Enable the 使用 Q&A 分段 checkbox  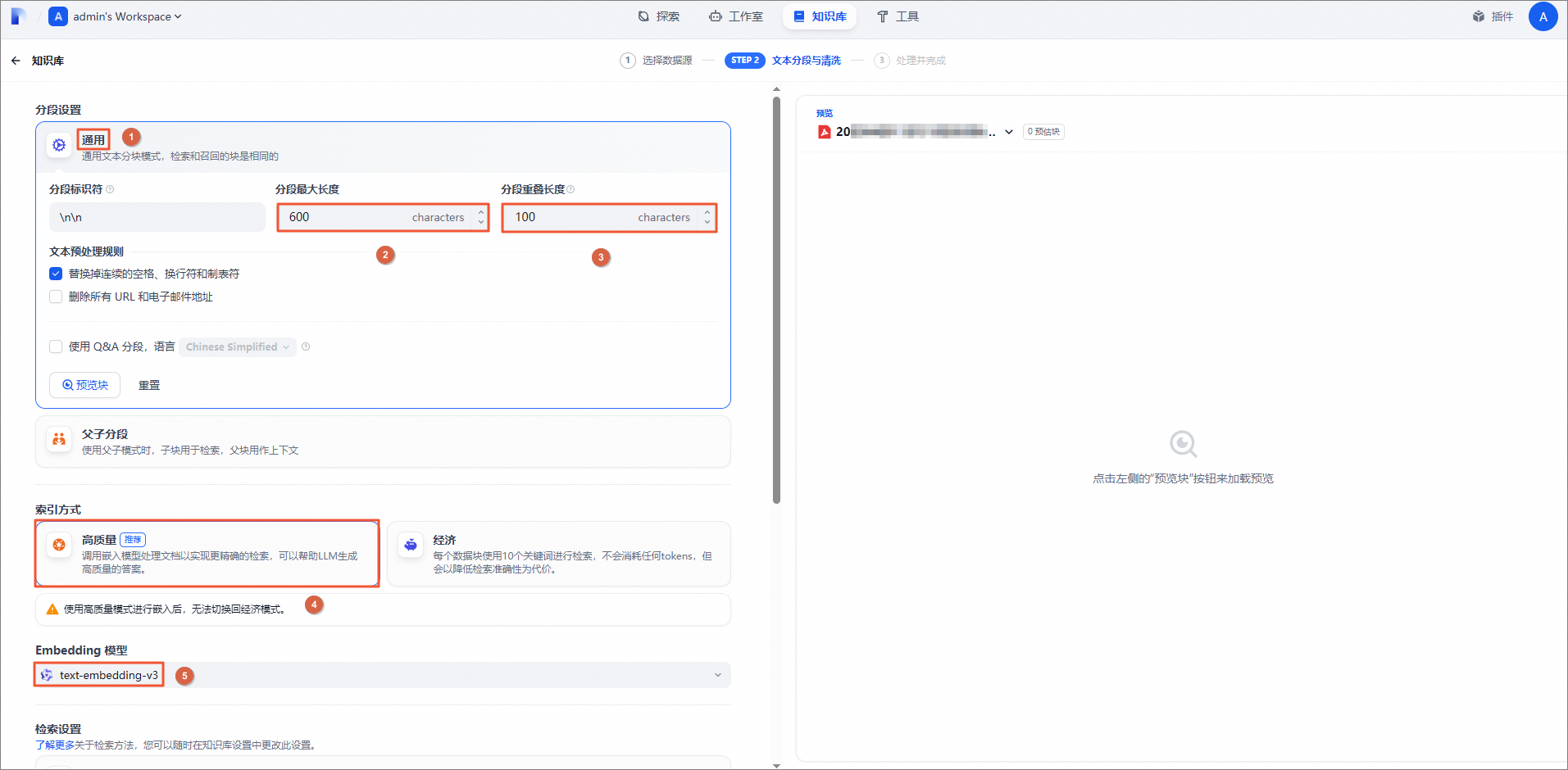pyautogui.click(x=56, y=346)
